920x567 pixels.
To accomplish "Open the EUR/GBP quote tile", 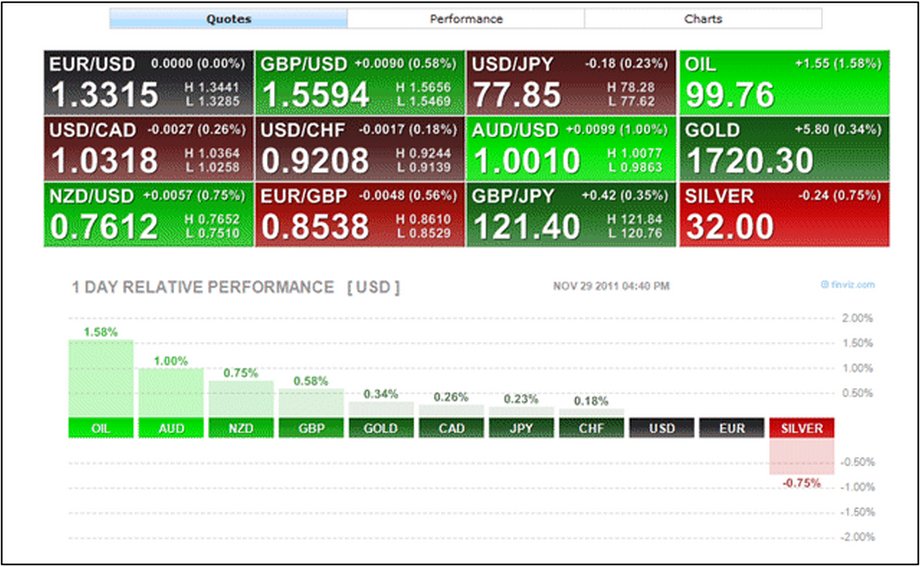I will pyautogui.click(x=360, y=214).
